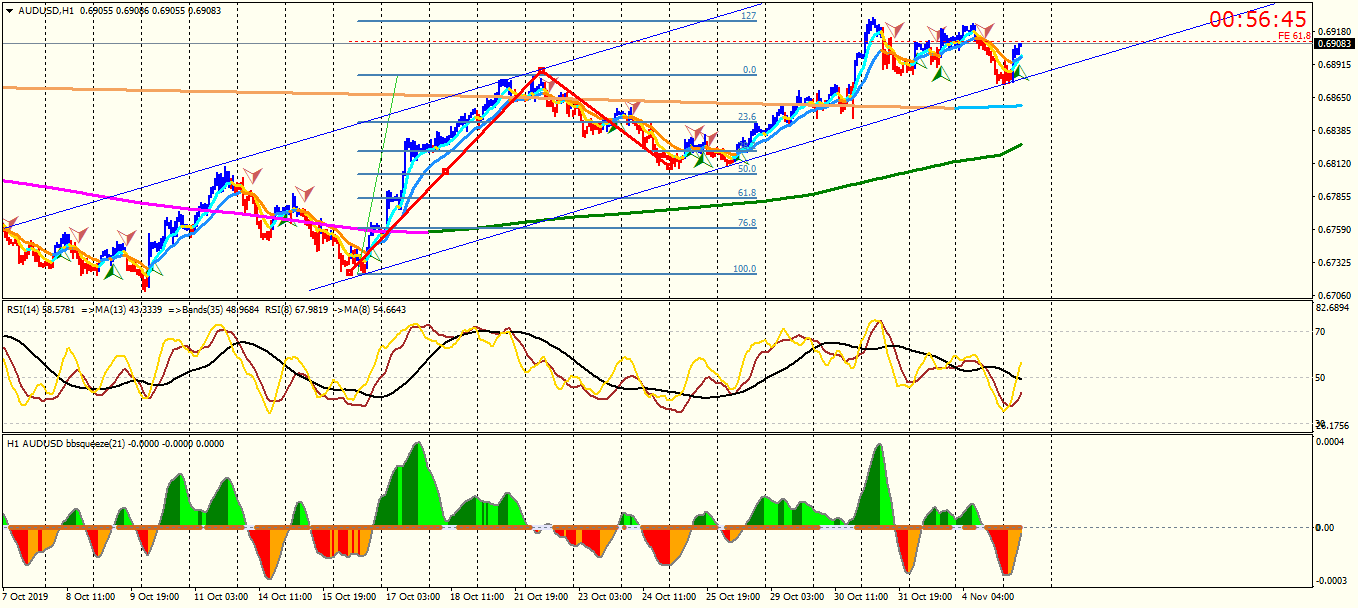The width and height of the screenshot is (1358, 608).
Task: Click the Fibonacci 100.0 level label
Action: tap(744, 269)
